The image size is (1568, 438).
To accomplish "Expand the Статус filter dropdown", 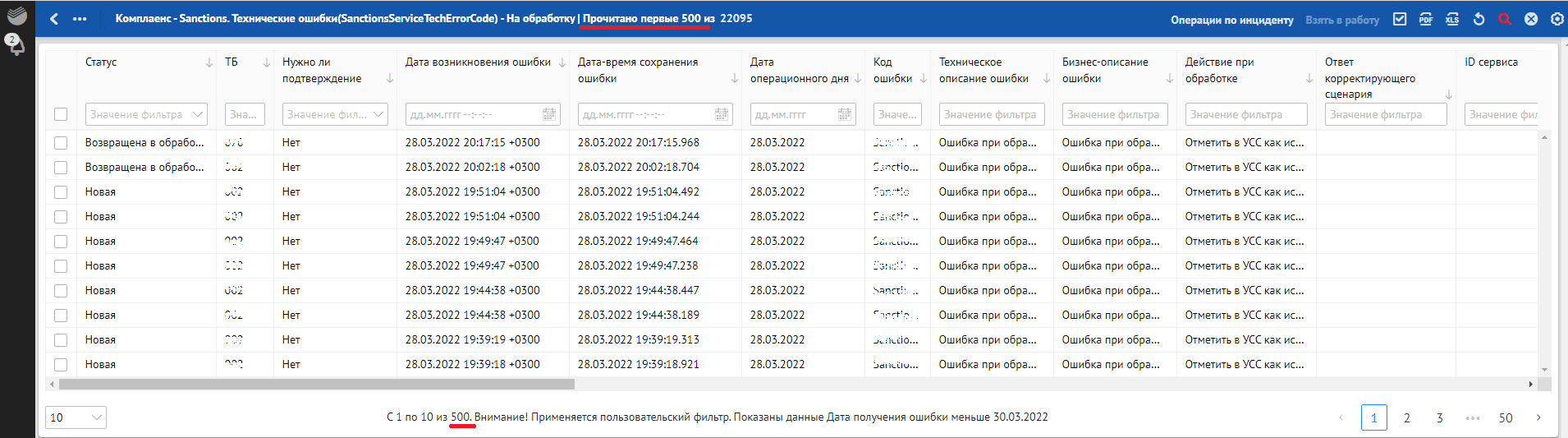I will tap(198, 115).
